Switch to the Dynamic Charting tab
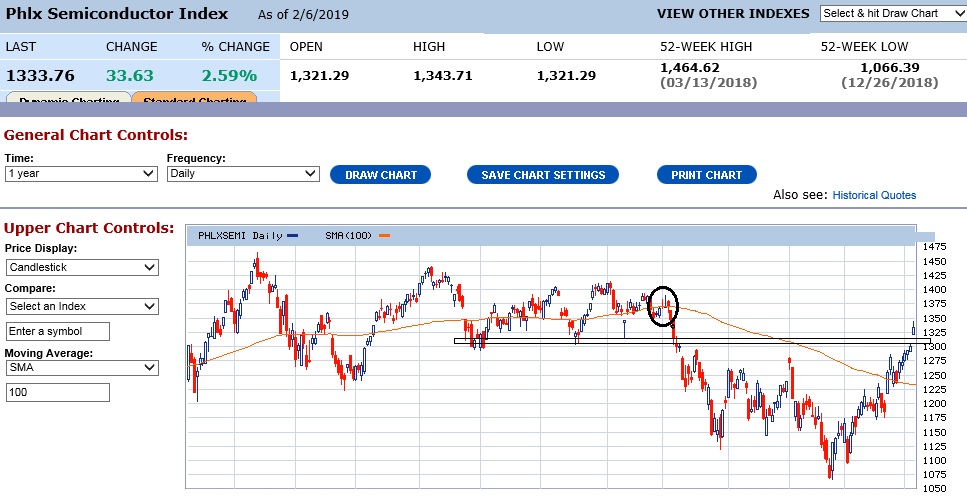This screenshot has width=967, height=503. [x=70, y=100]
